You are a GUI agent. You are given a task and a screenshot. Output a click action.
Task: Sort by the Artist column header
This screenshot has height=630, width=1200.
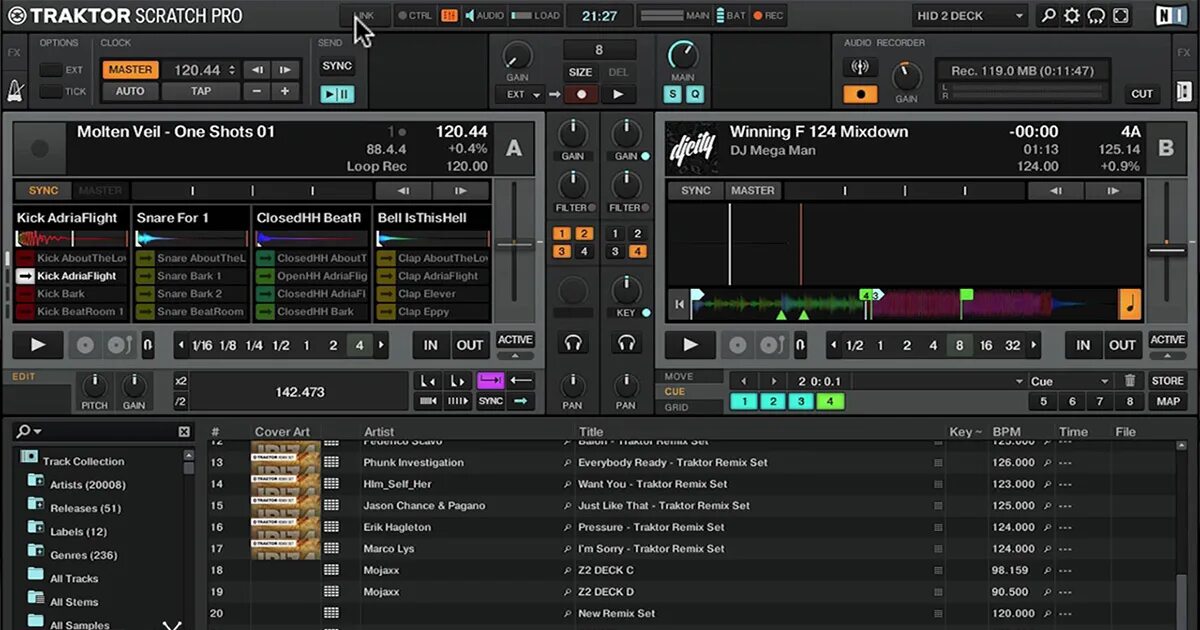[x=379, y=432]
